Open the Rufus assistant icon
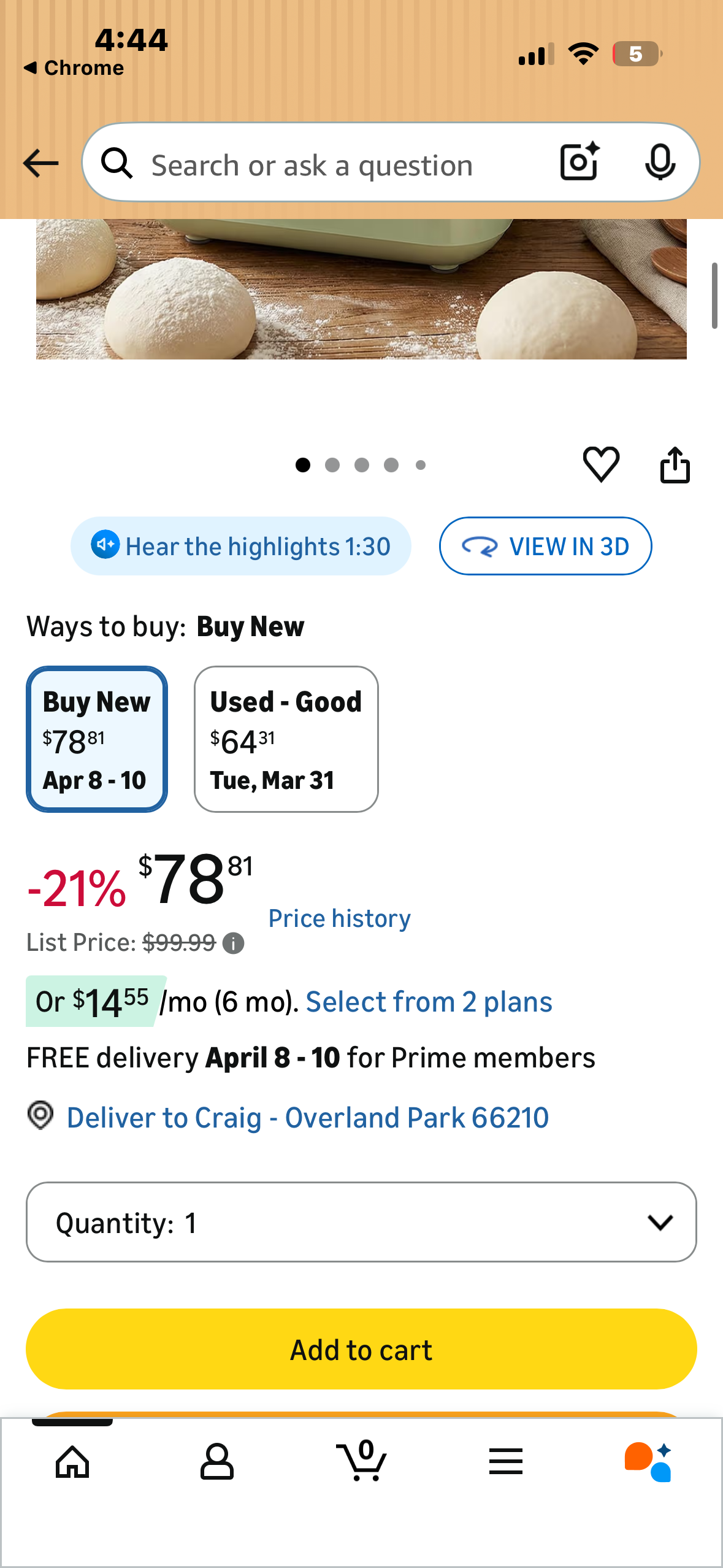Viewport: 723px width, 1568px height. point(649,1461)
